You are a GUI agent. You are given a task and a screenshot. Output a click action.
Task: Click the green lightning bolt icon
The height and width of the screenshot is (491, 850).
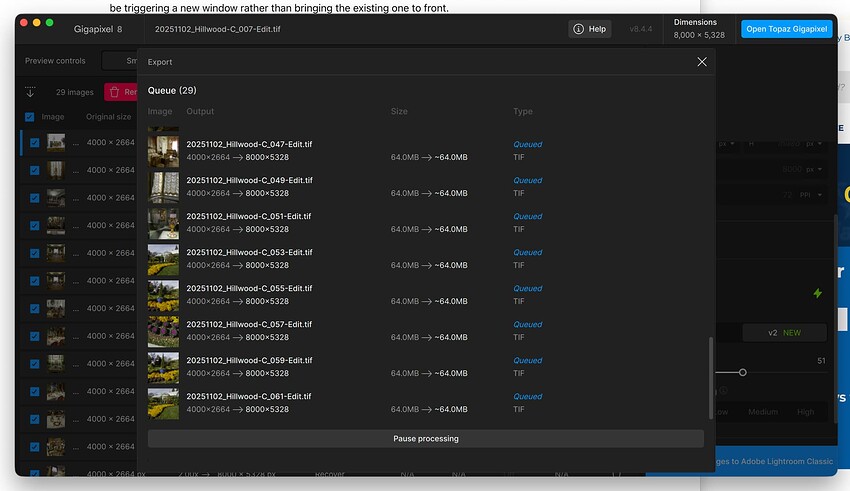coord(817,293)
